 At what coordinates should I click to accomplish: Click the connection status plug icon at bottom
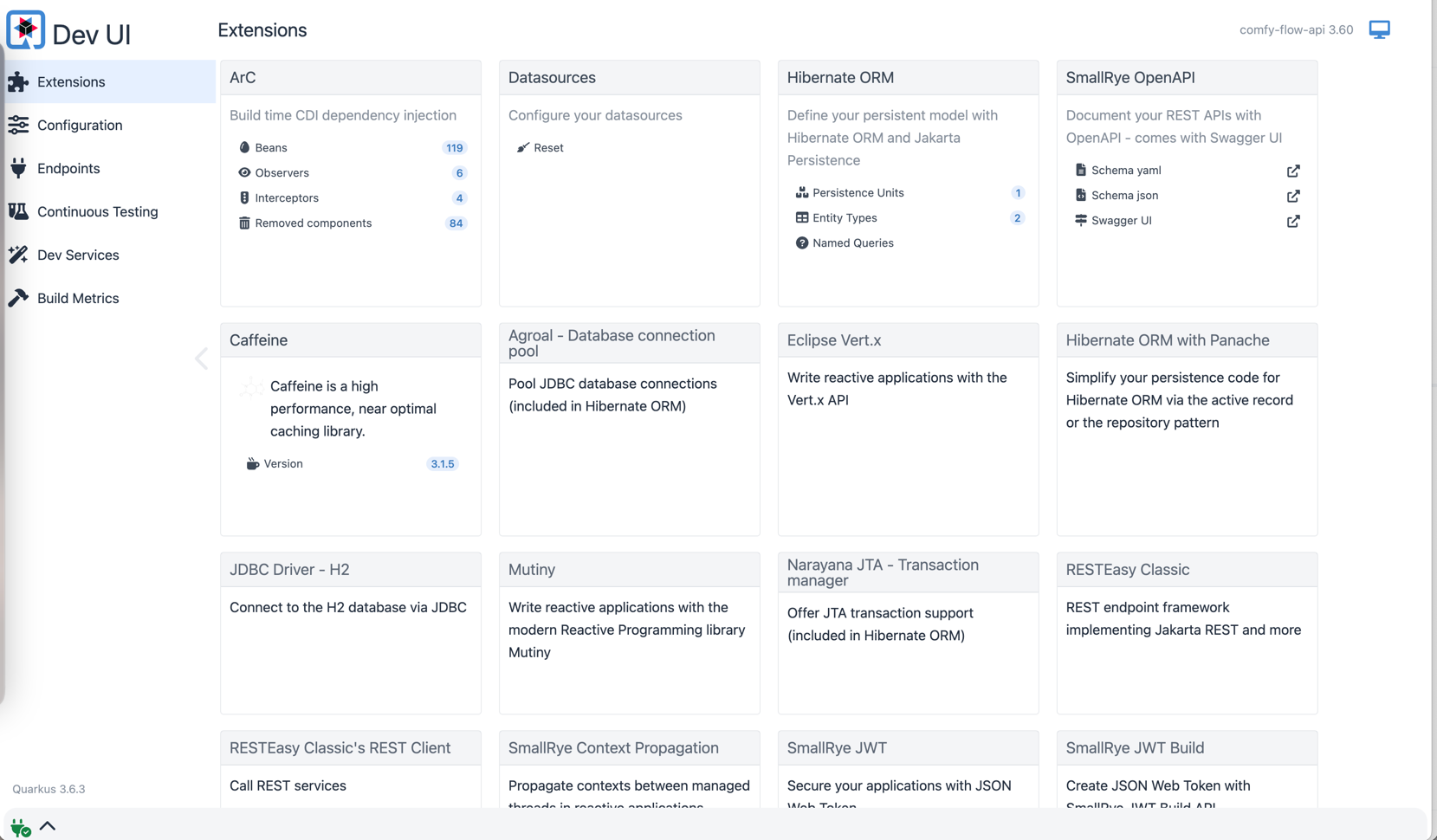[21, 828]
